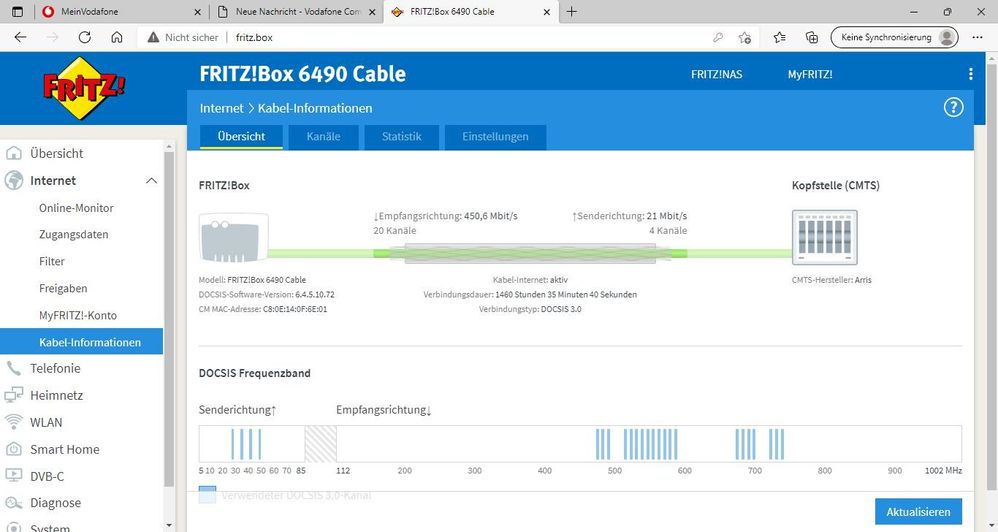Click the Aktualisieren button
This screenshot has height=532, width=998.
[918, 512]
